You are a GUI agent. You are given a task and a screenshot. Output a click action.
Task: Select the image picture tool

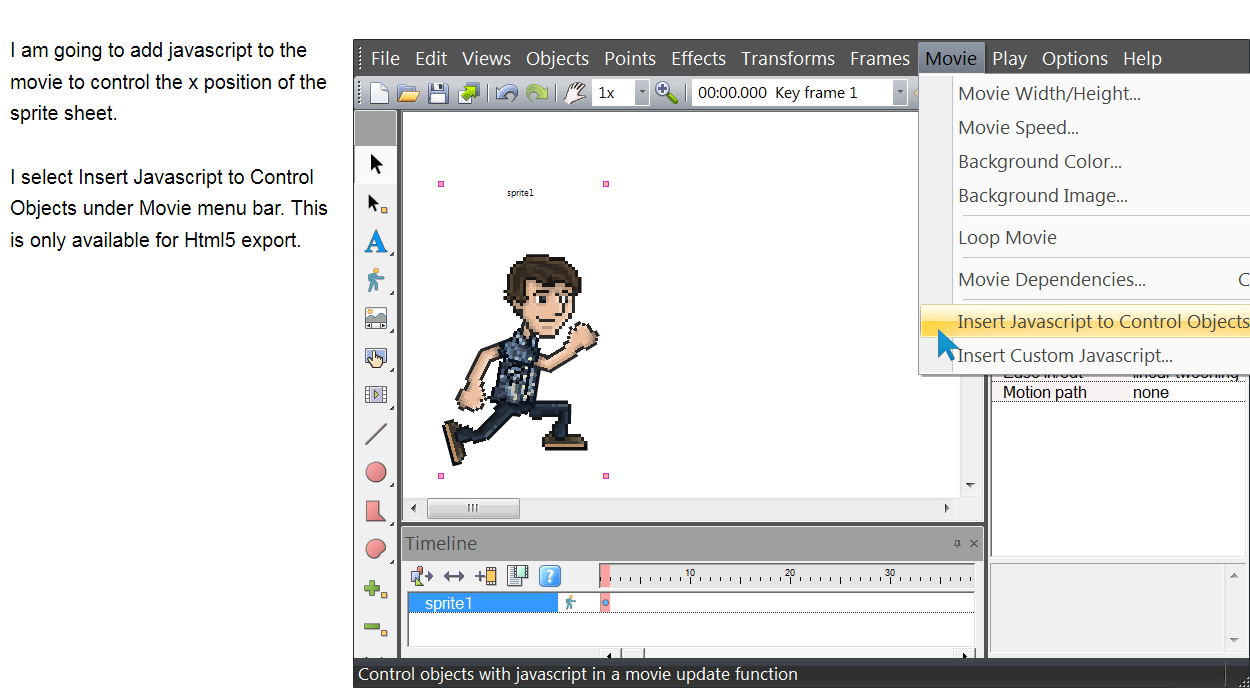tap(376, 318)
